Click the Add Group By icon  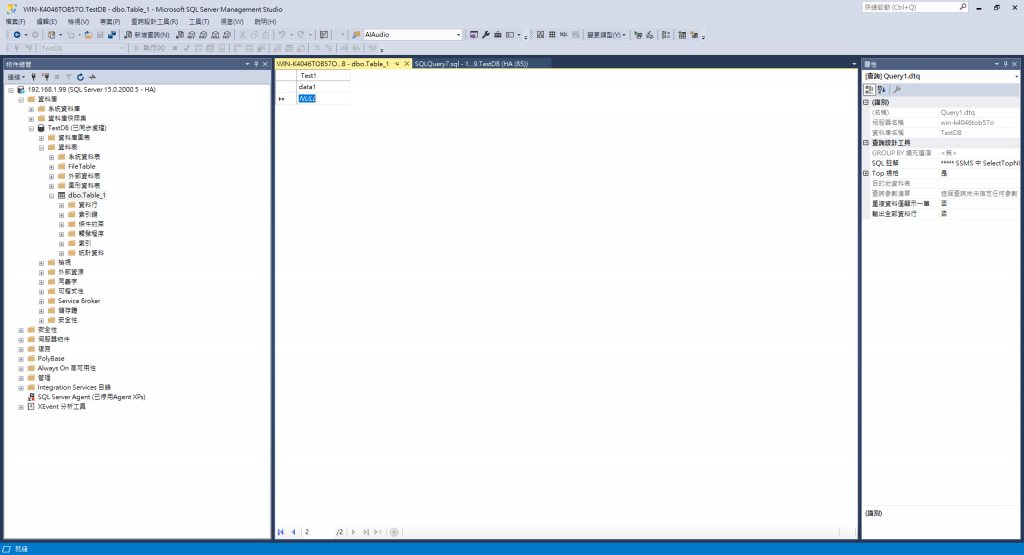(666, 35)
